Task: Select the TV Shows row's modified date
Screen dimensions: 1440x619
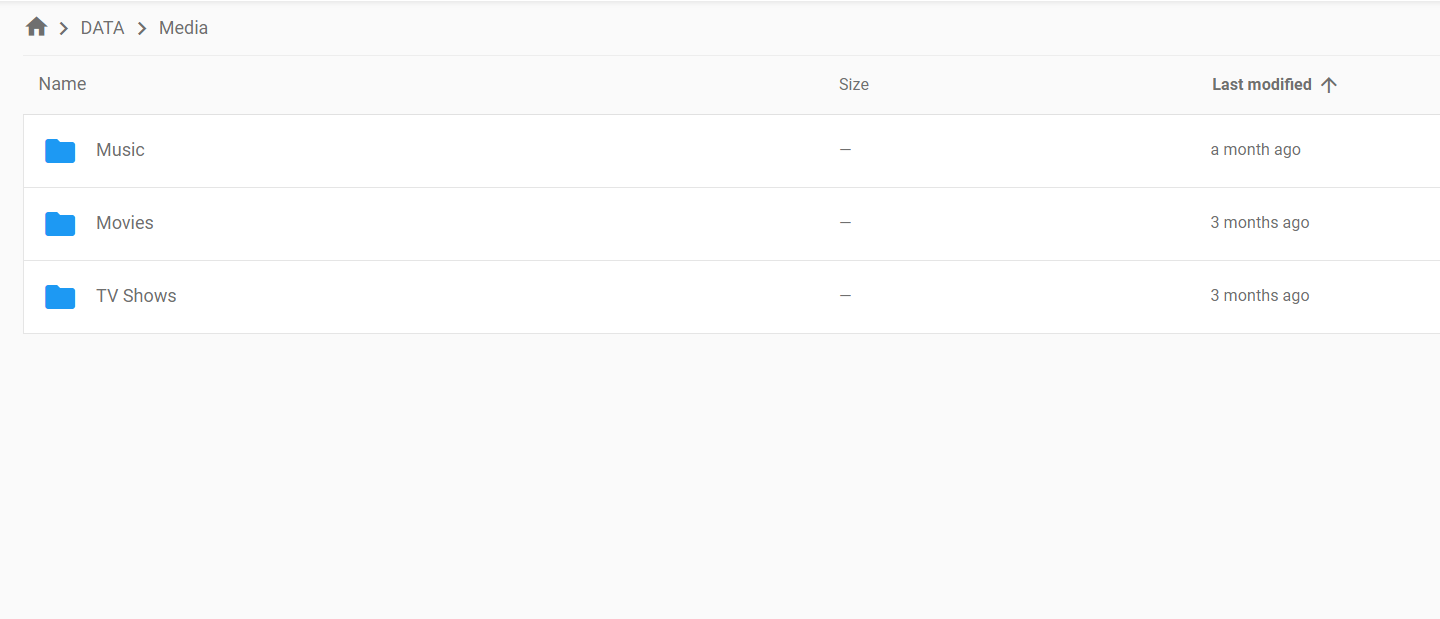Action: pyautogui.click(x=1260, y=296)
